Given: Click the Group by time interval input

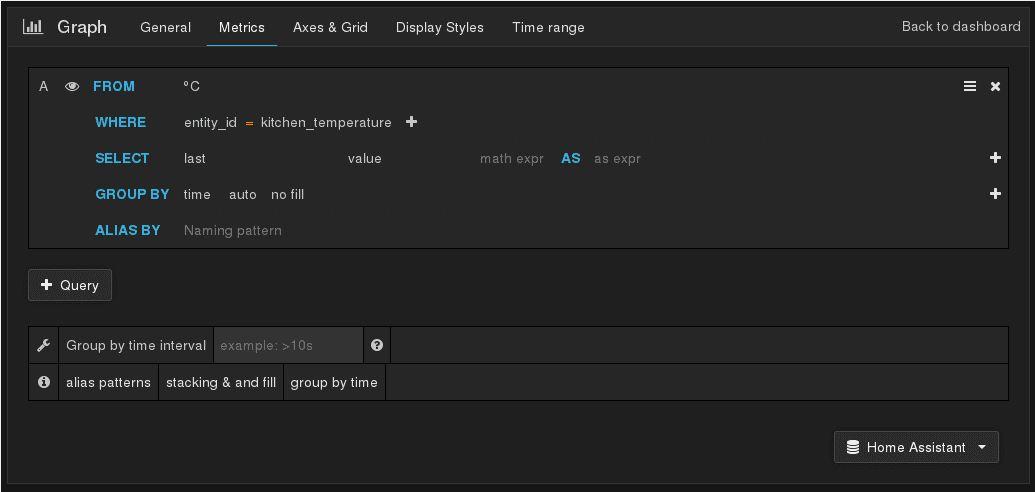Looking at the screenshot, I should click(287, 345).
